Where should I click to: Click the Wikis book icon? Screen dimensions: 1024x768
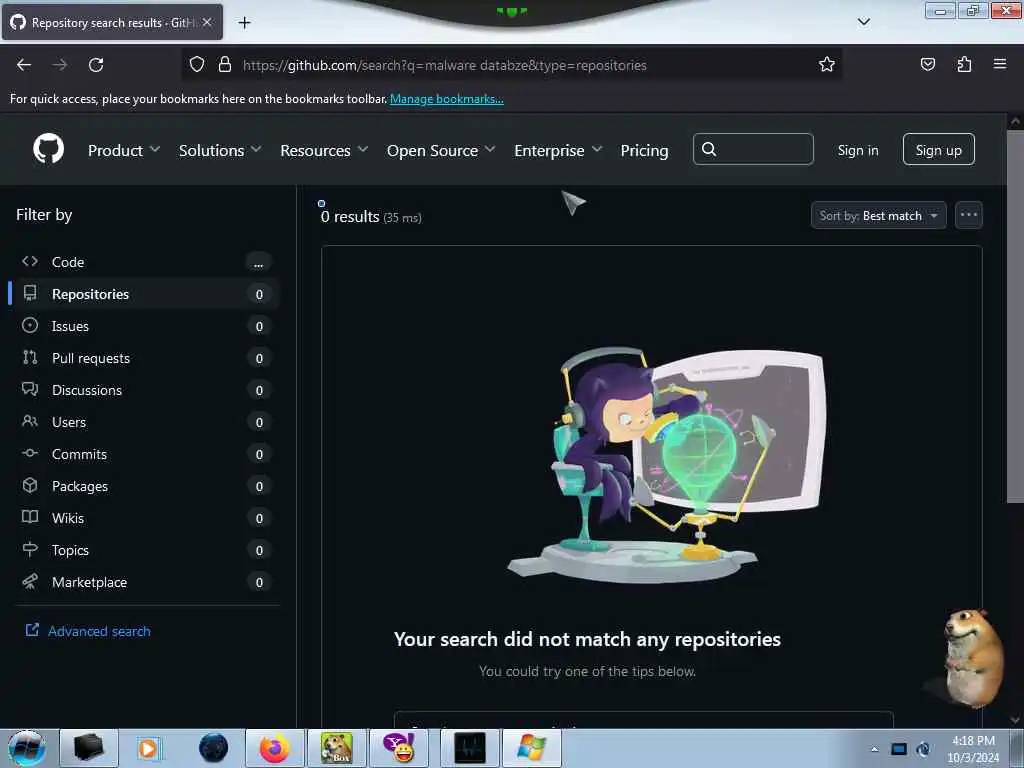pos(30,517)
